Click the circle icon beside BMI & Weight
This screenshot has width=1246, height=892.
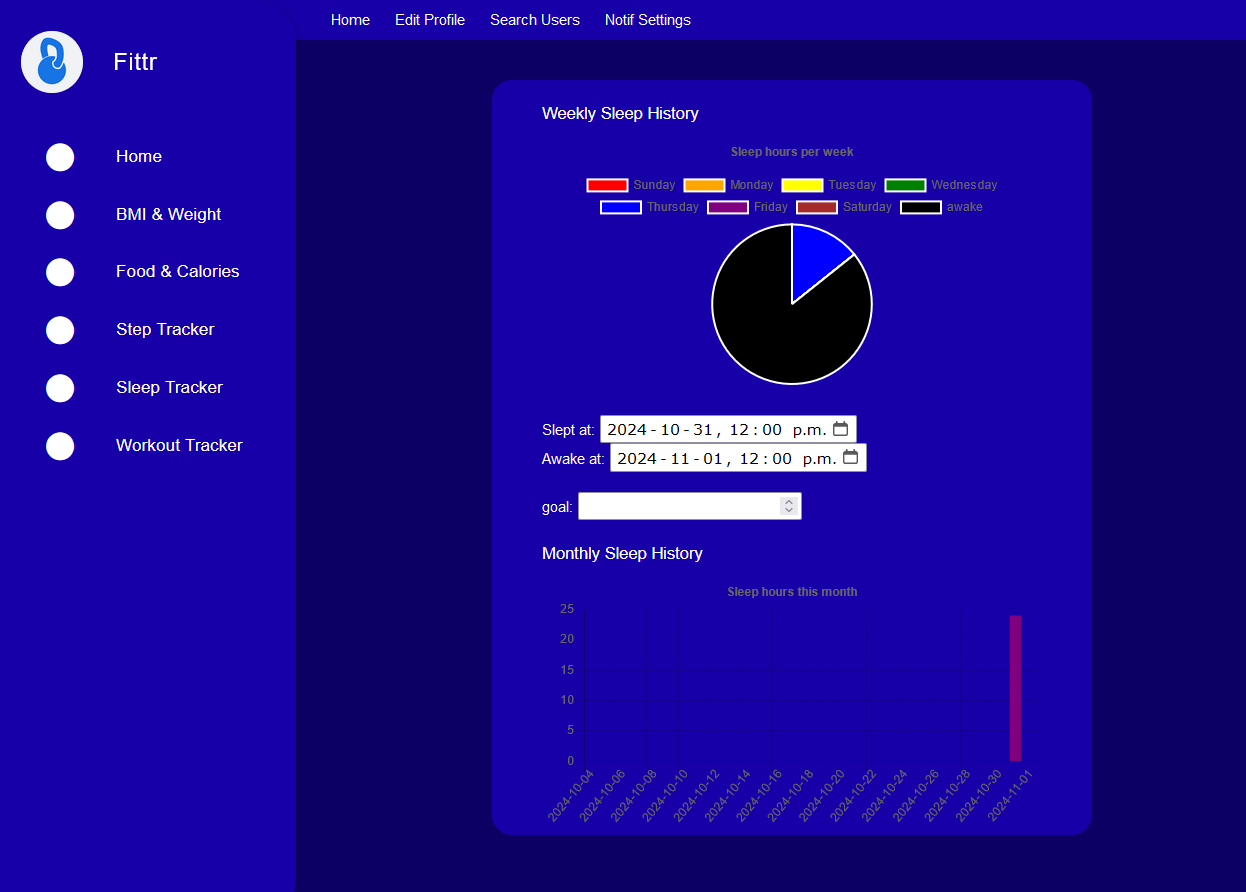(60, 215)
